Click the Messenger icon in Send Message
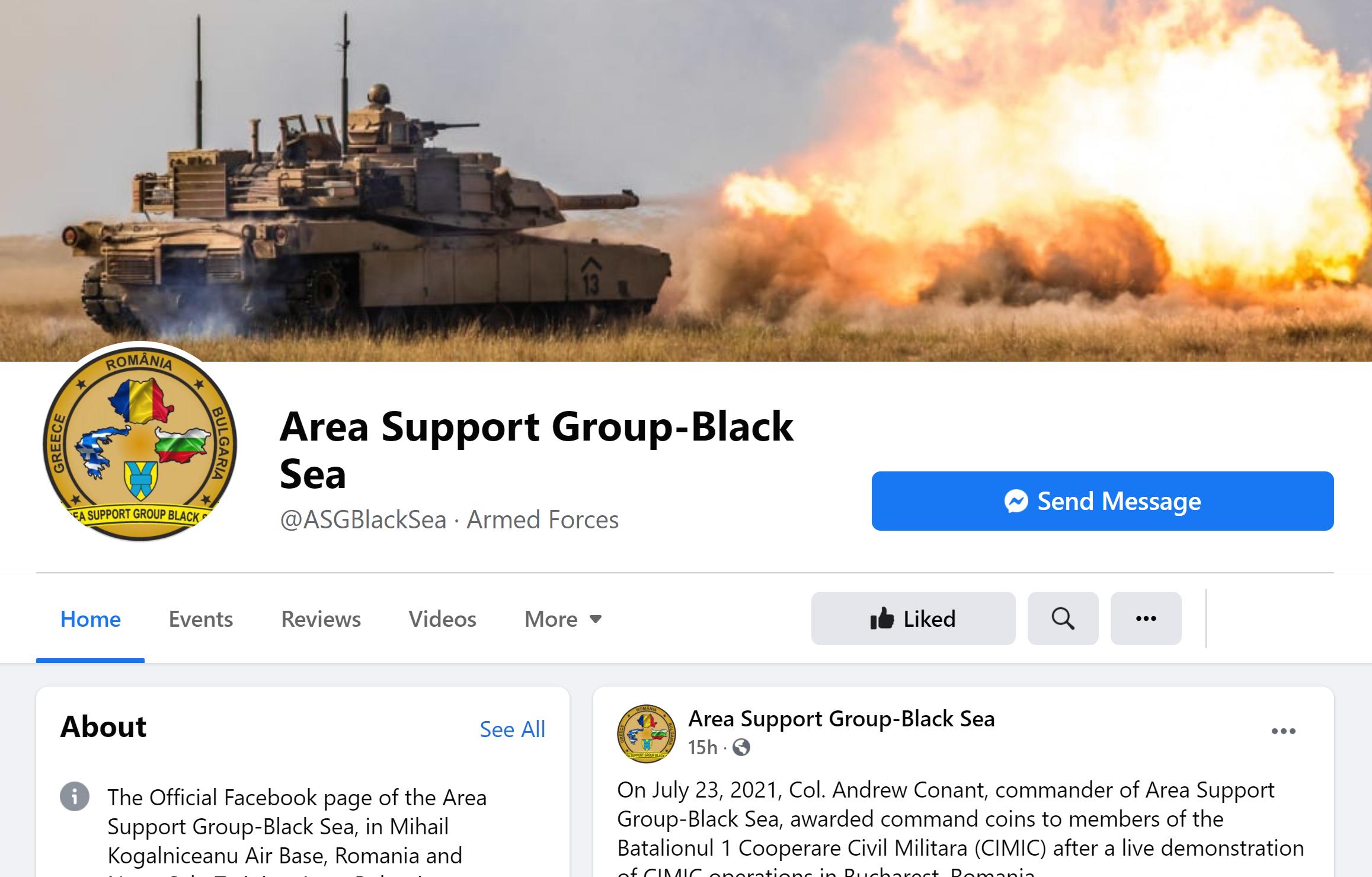 (x=1016, y=501)
